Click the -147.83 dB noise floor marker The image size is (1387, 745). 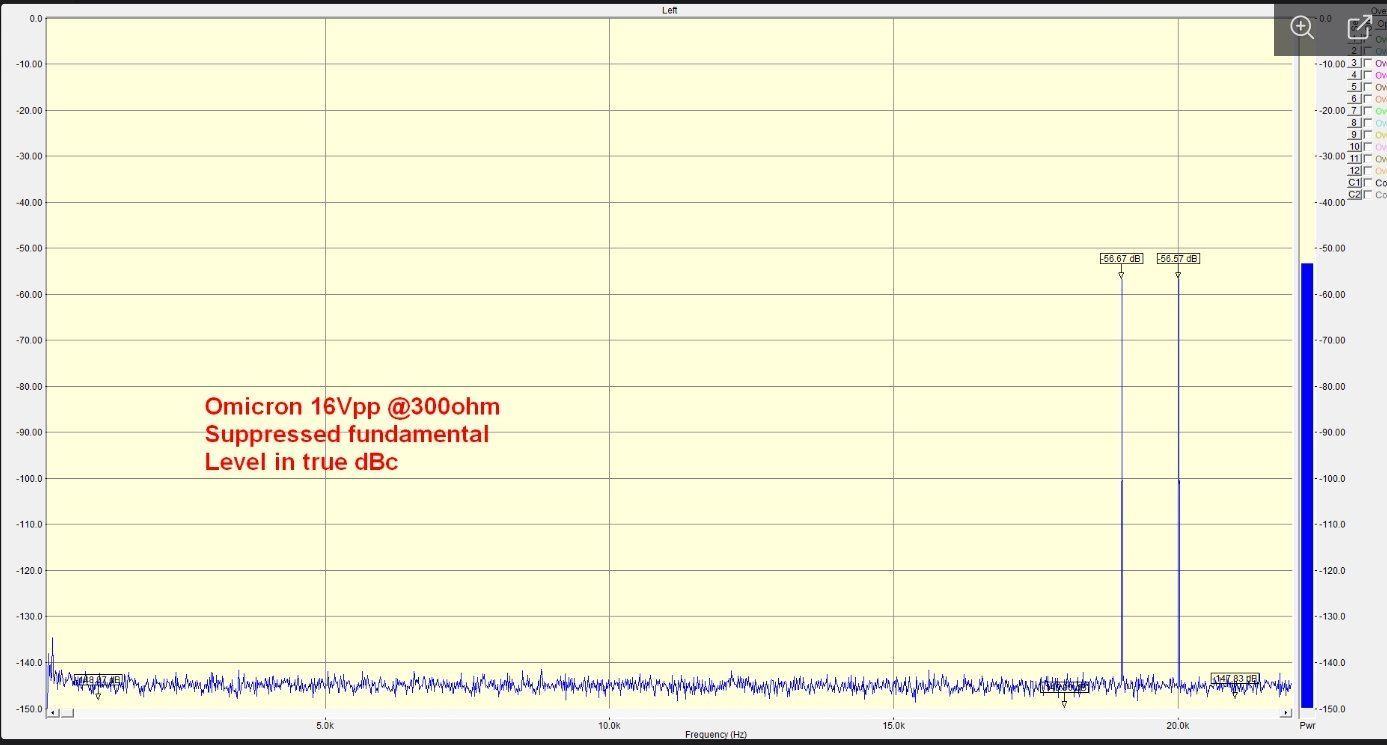click(x=1234, y=679)
